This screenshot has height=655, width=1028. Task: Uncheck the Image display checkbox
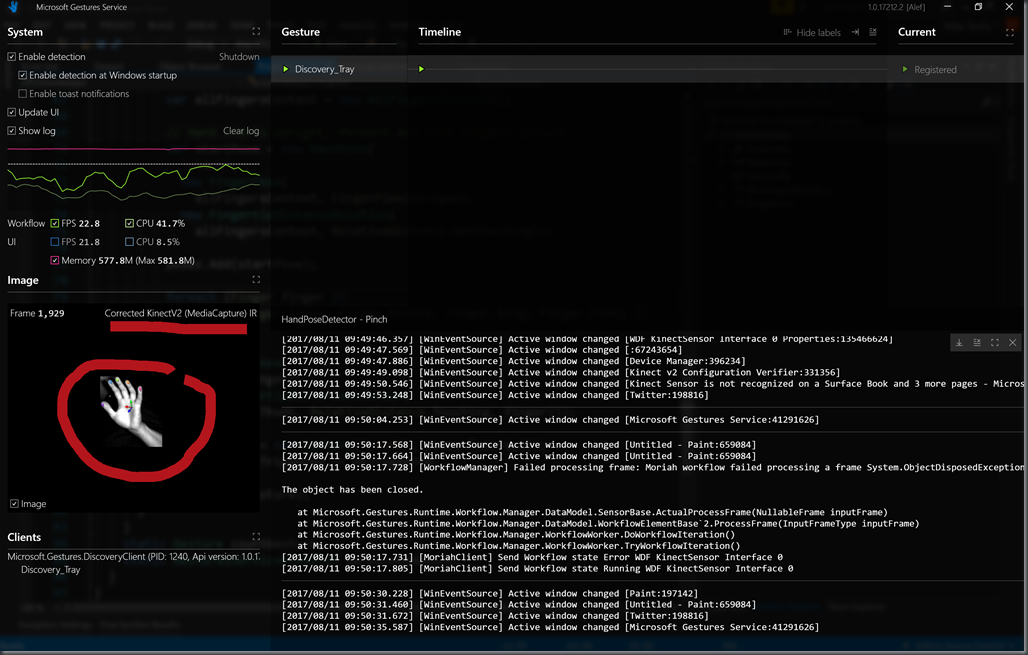[14, 504]
